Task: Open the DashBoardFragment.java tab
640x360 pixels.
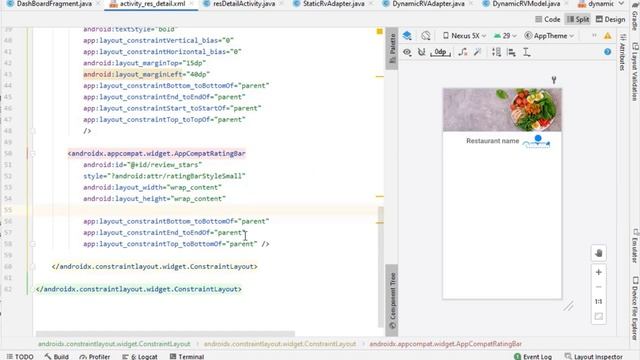Action: click(x=49, y=4)
